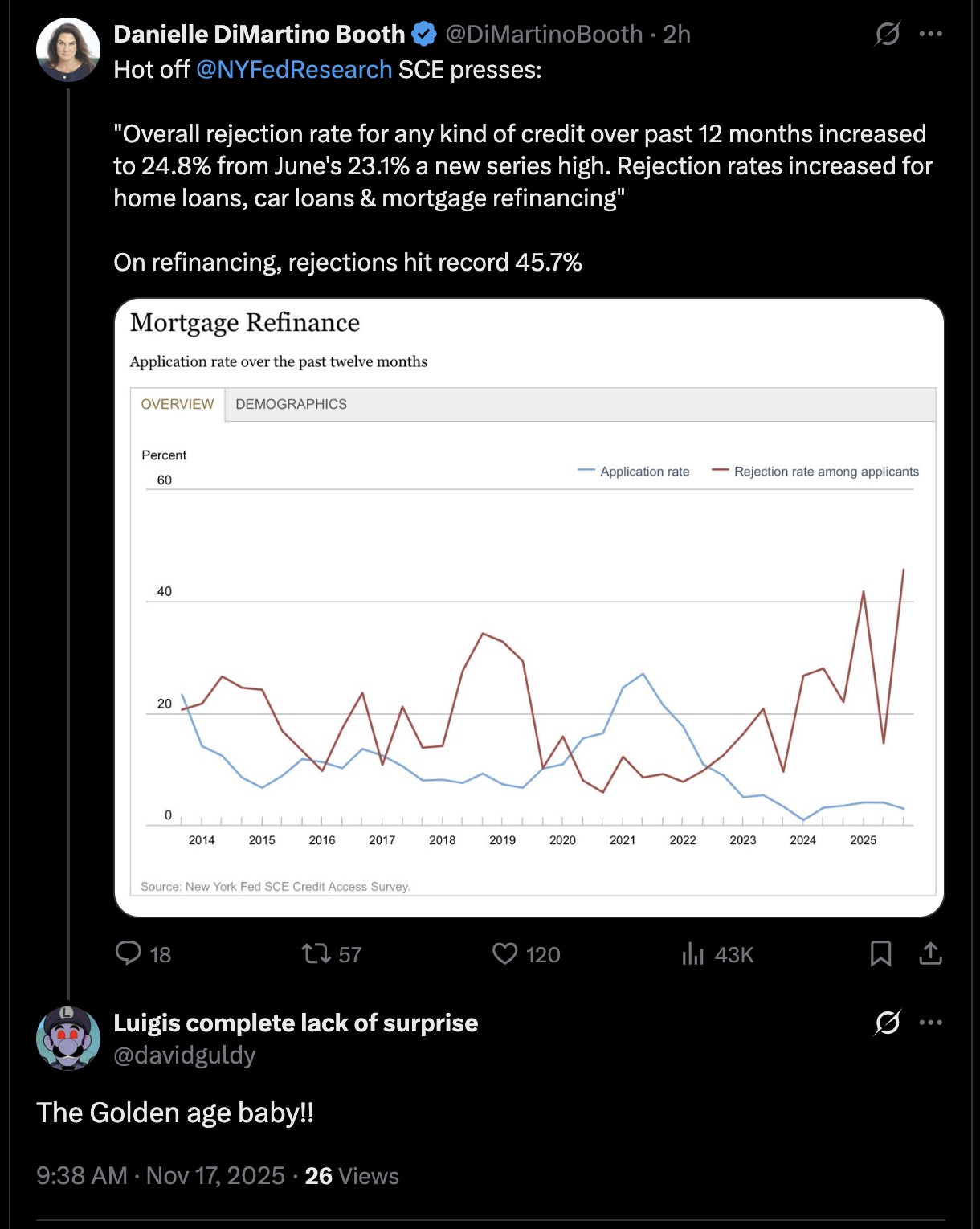This screenshot has height=1229, width=980.
Task: Open more options on Luigi's reply
Action: (930, 1023)
